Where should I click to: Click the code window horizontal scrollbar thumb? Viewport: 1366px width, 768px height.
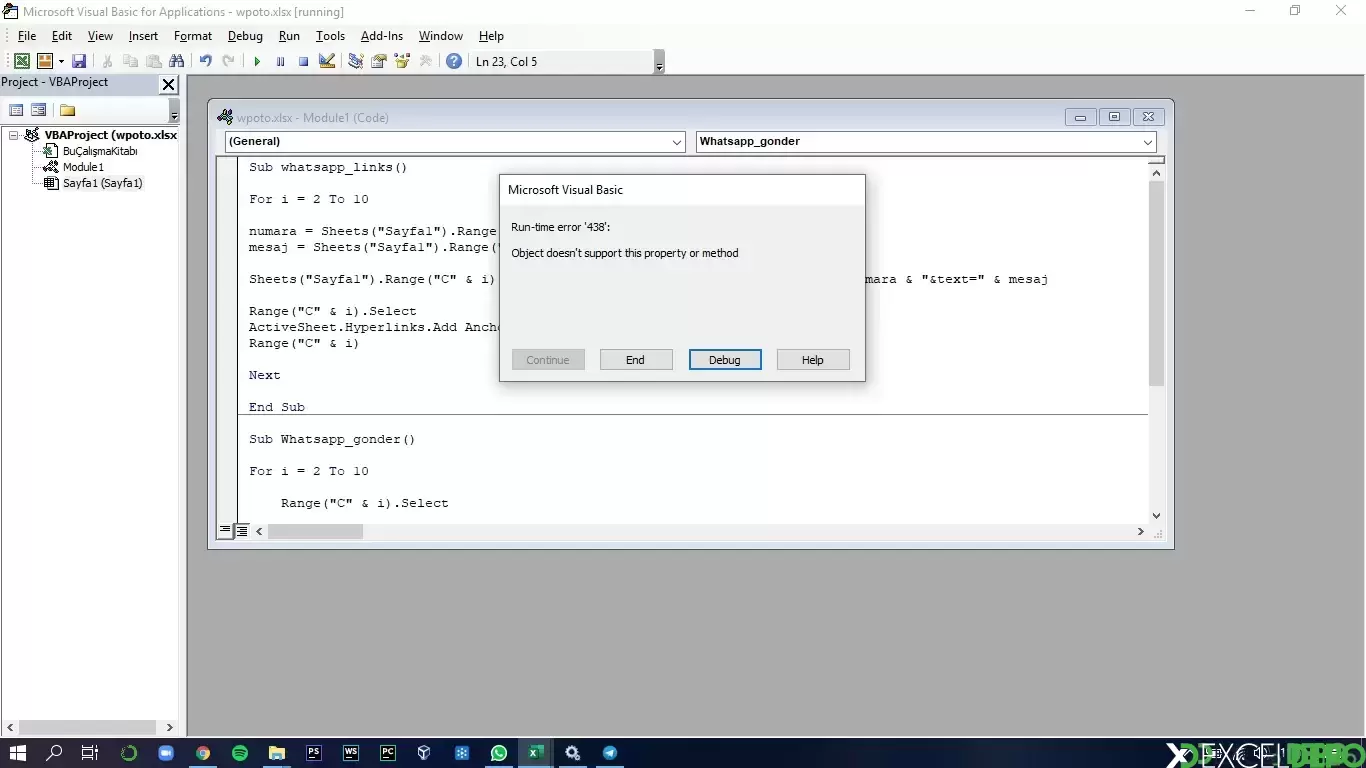315,532
